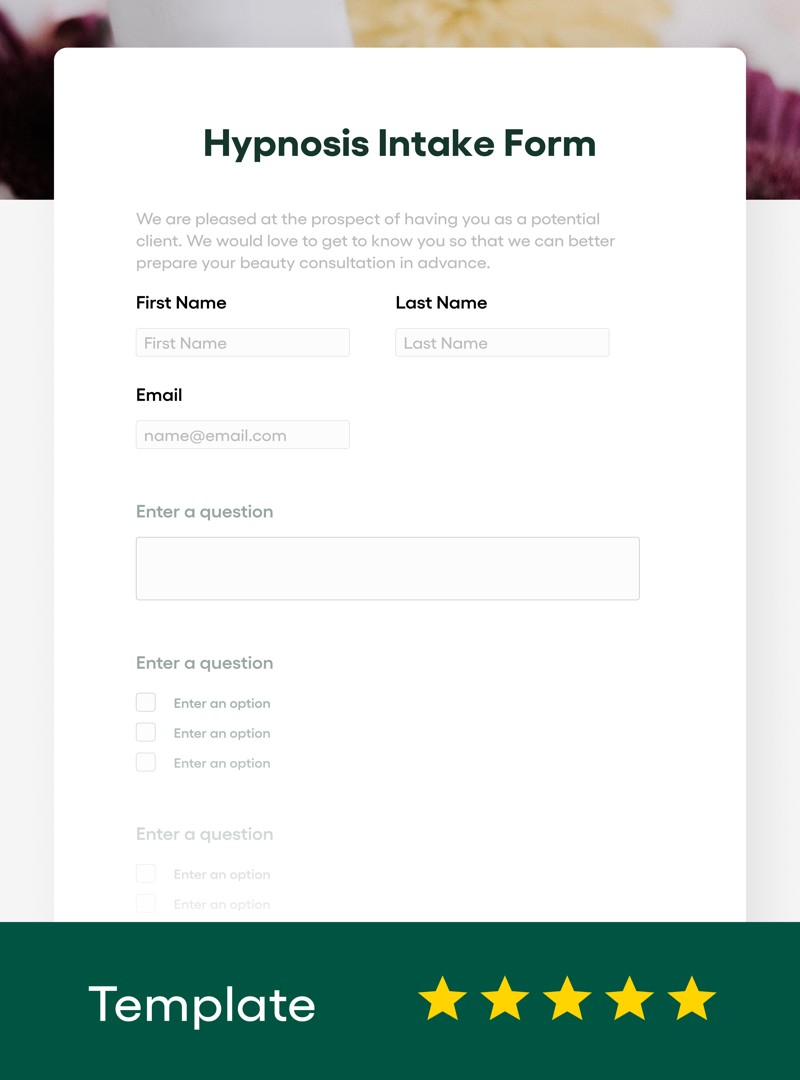The width and height of the screenshot is (800, 1080).
Task: Click the faded 'Enter a question' heading
Action: [204, 833]
